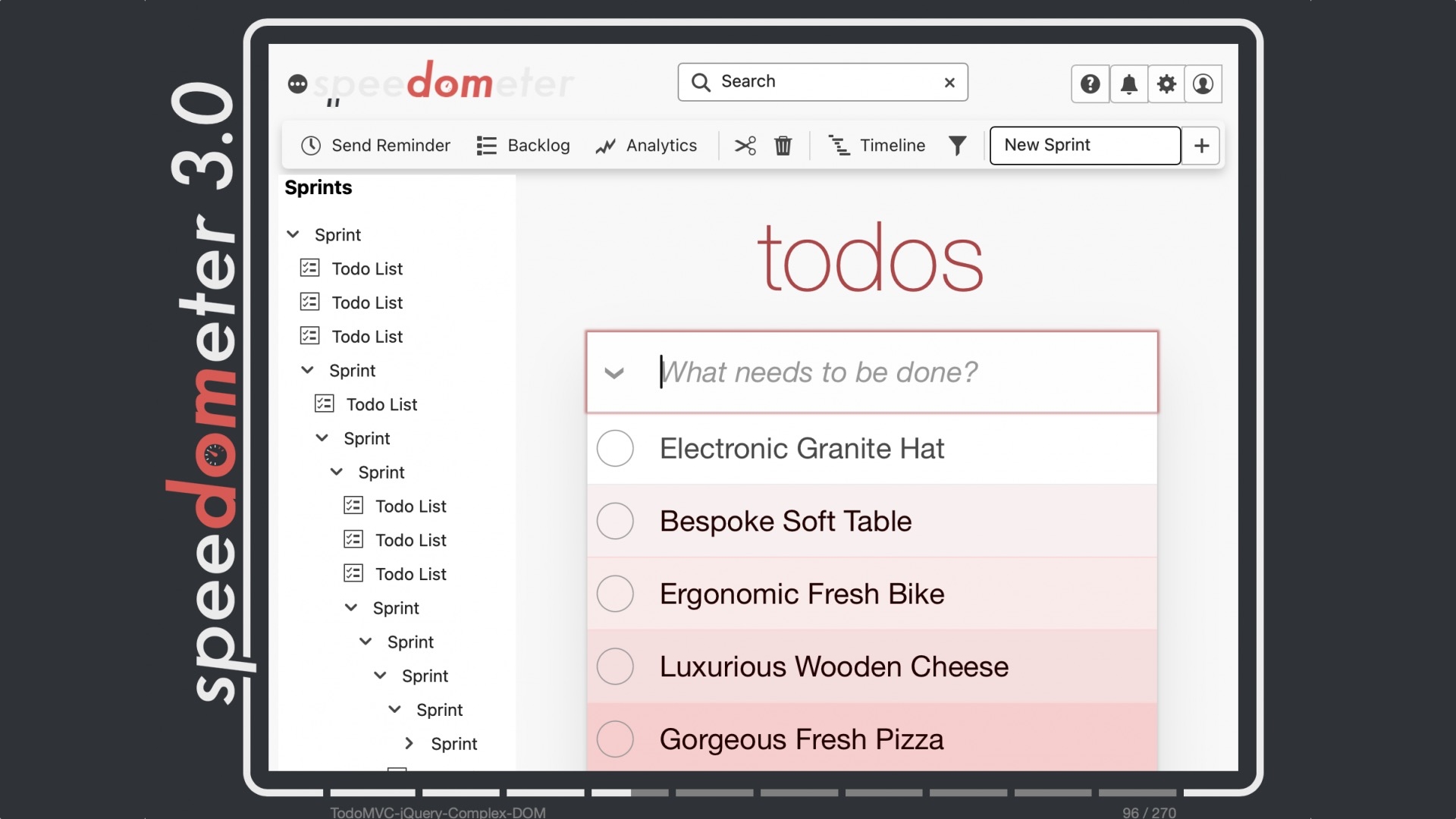The height and width of the screenshot is (819, 1456).
Task: Click the Send Reminder icon
Action: [x=310, y=145]
